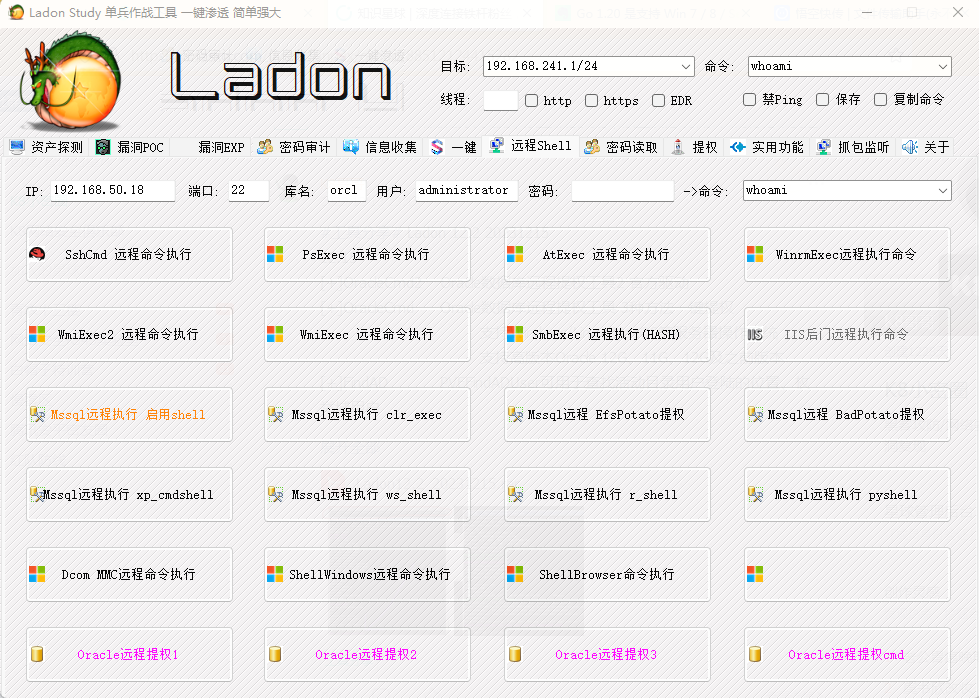Image resolution: width=979 pixels, height=698 pixels.
Task: Click the 密码审计 tab users icon
Action: (x=265, y=147)
